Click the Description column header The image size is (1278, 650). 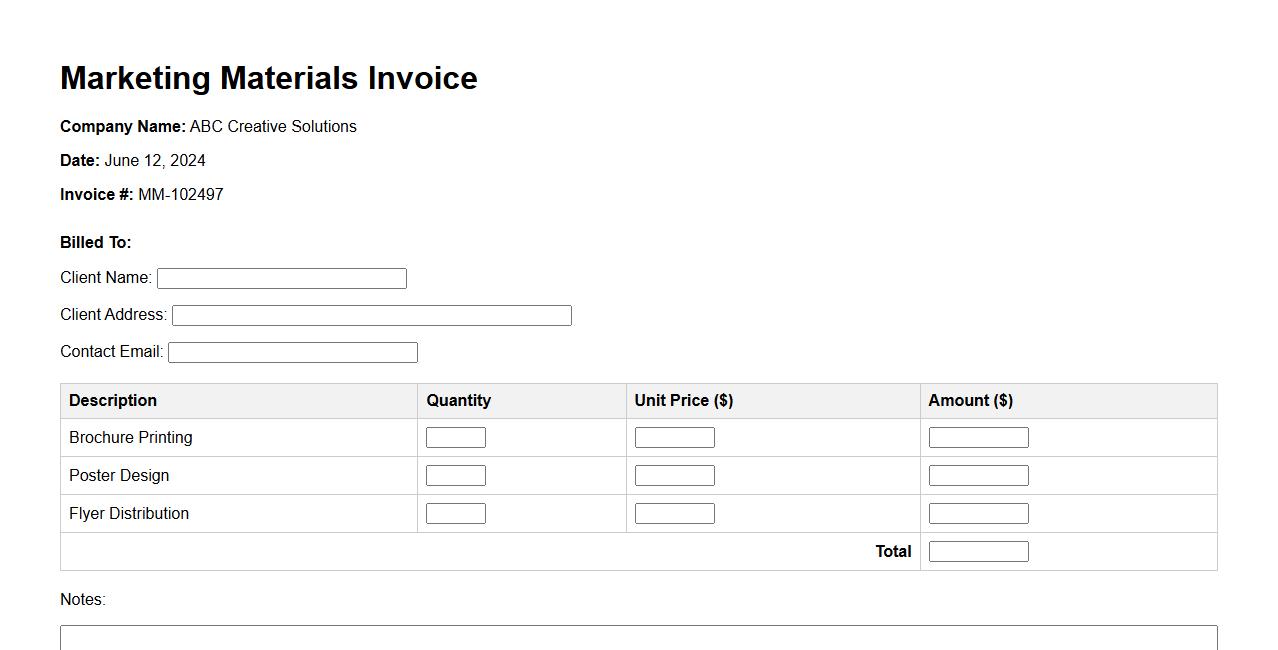(113, 401)
